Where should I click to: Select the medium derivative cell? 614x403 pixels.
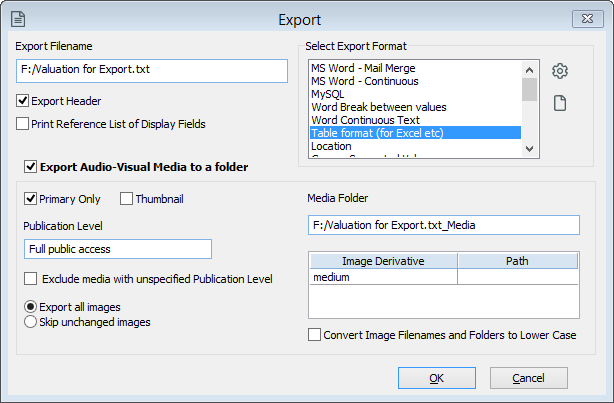[x=383, y=277]
